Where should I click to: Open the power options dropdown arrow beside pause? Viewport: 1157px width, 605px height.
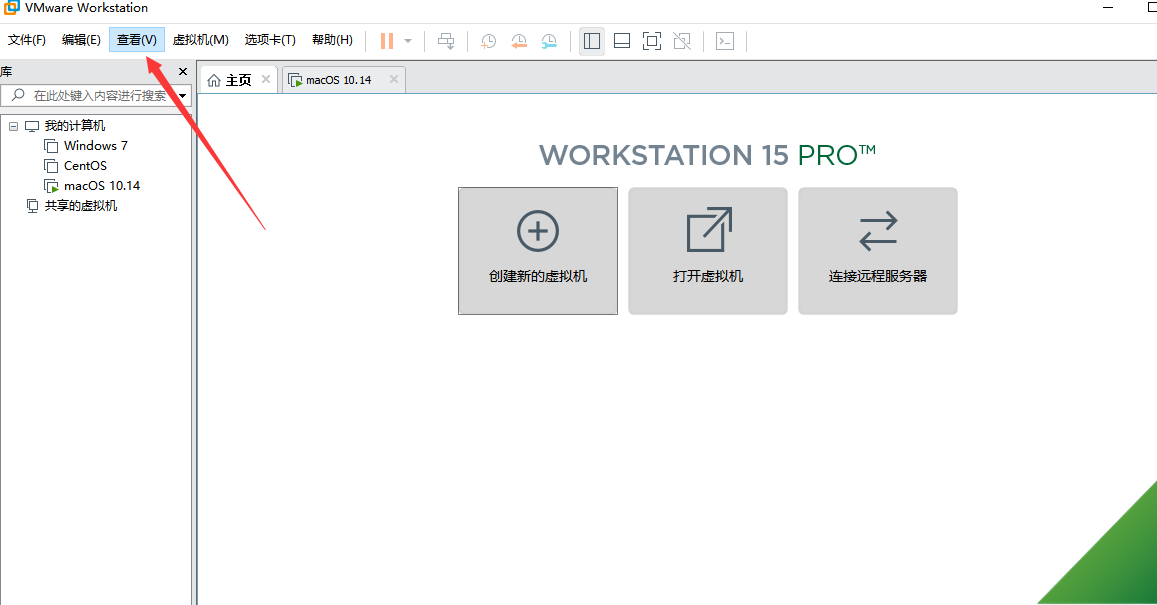(408, 41)
